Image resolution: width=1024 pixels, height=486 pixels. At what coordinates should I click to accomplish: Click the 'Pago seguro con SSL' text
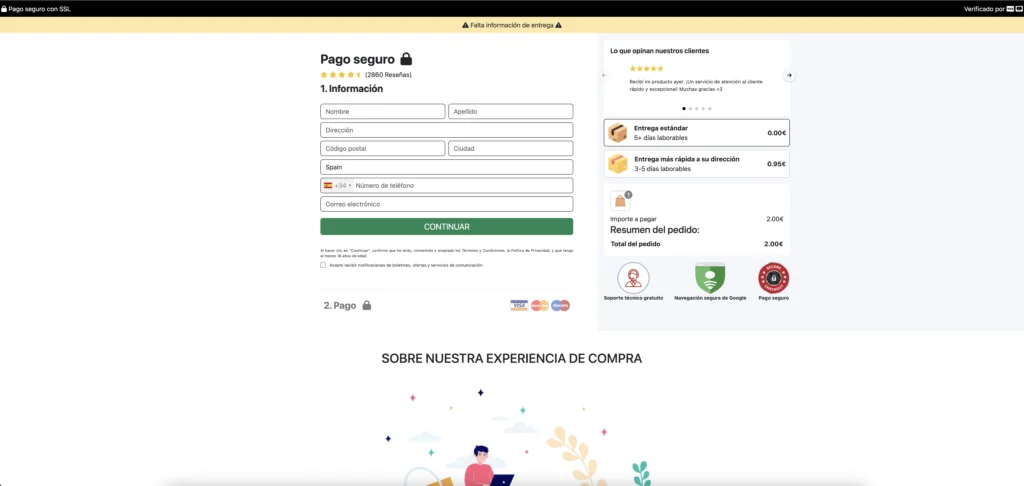[40, 9]
